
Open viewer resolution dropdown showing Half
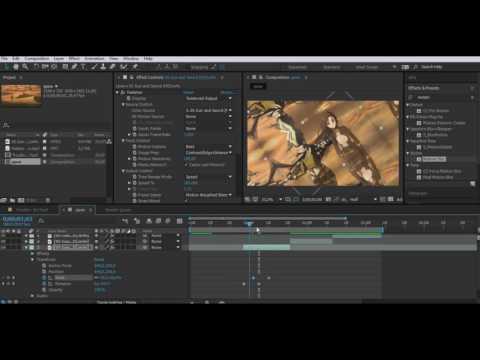tap(363, 199)
